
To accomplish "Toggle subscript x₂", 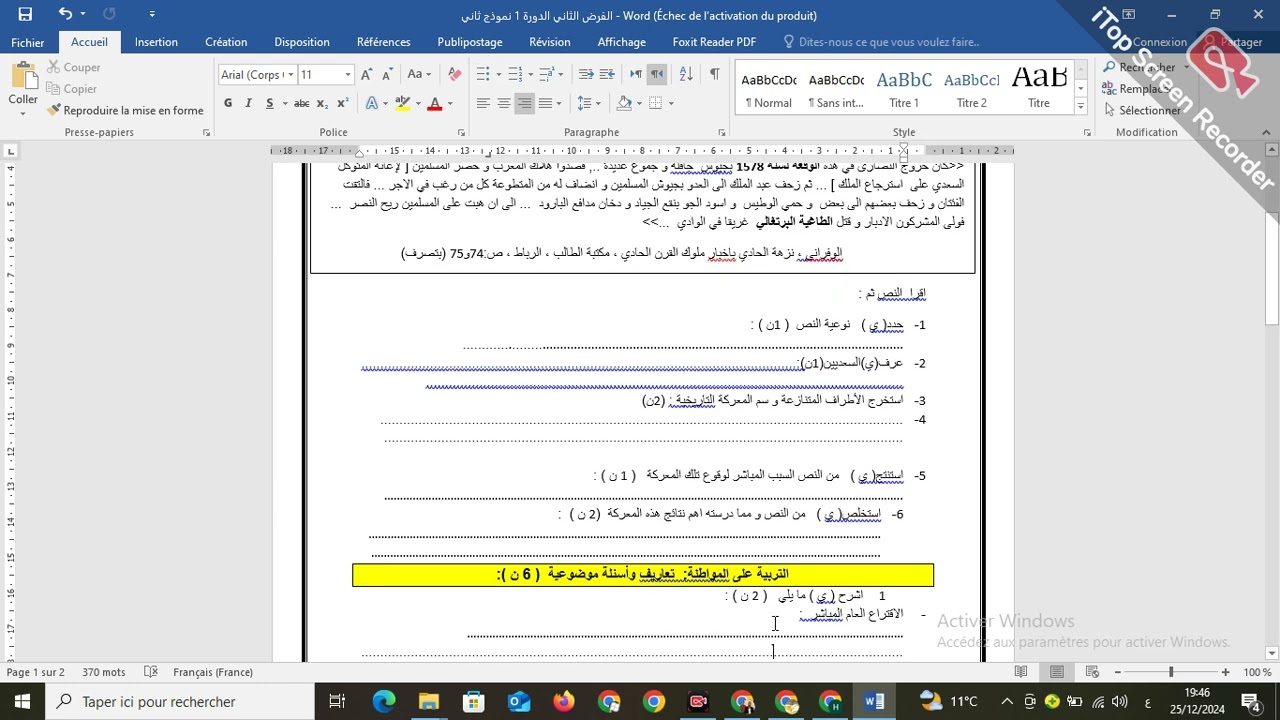I will 322,103.
